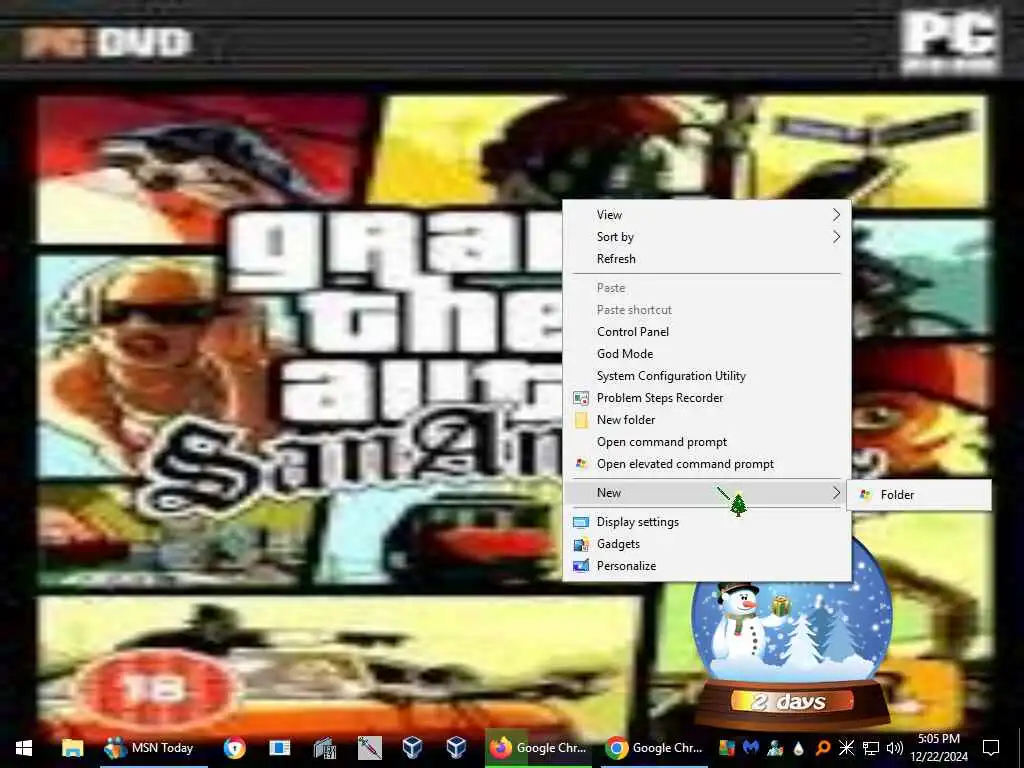Expand the Sort by submenu arrow
Image resolution: width=1024 pixels, height=768 pixels.
(x=836, y=236)
